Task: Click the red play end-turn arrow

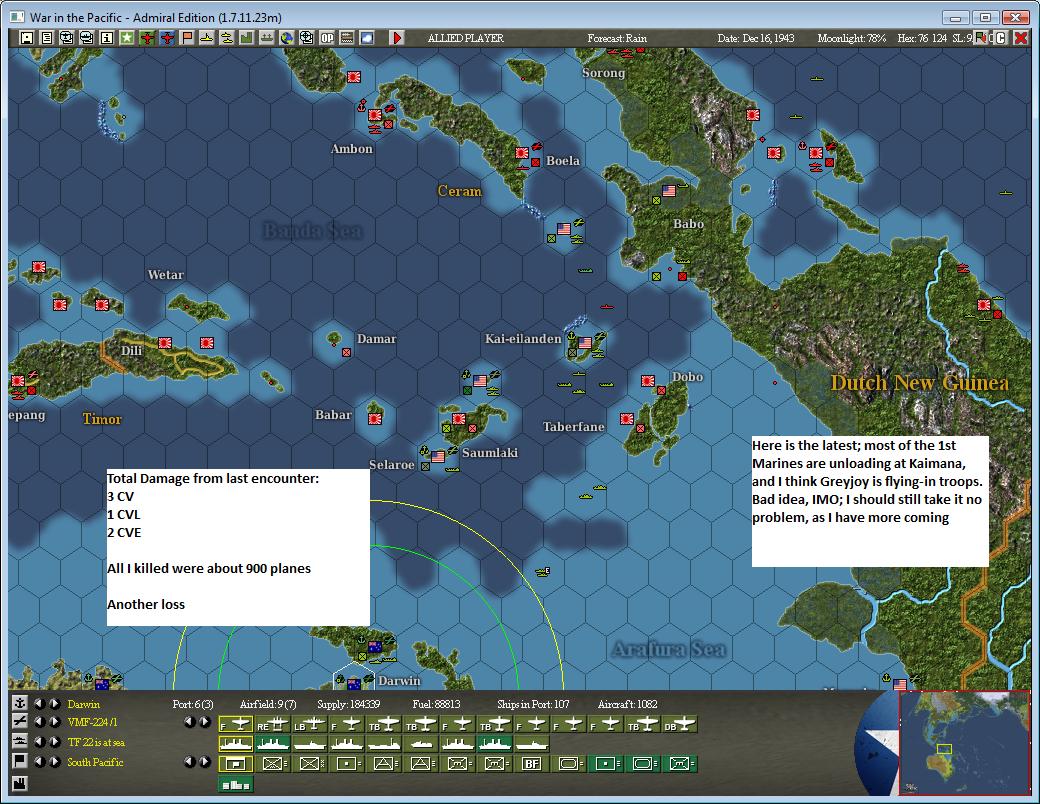Action: coord(396,38)
